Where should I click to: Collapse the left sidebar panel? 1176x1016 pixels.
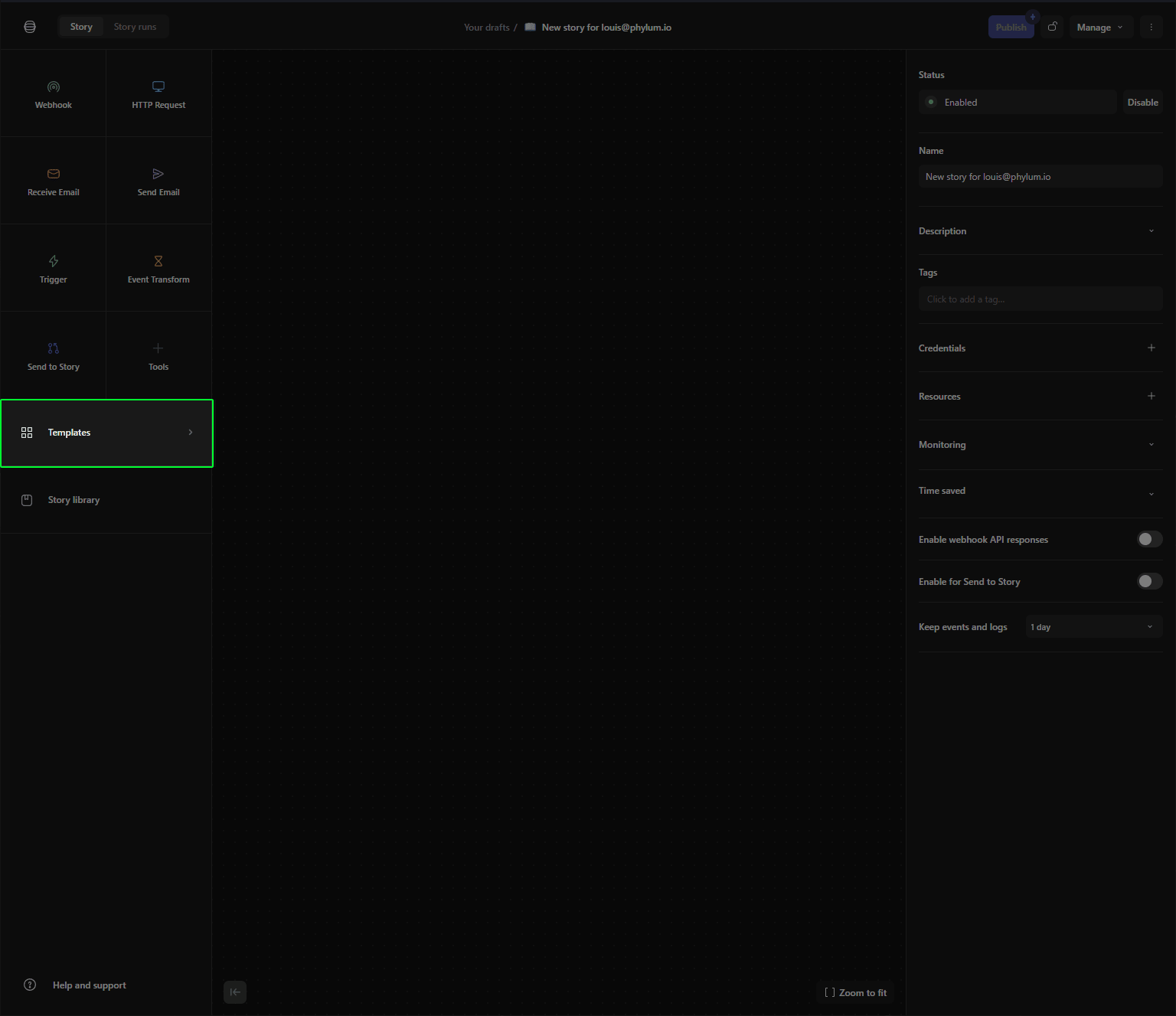pyautogui.click(x=235, y=992)
